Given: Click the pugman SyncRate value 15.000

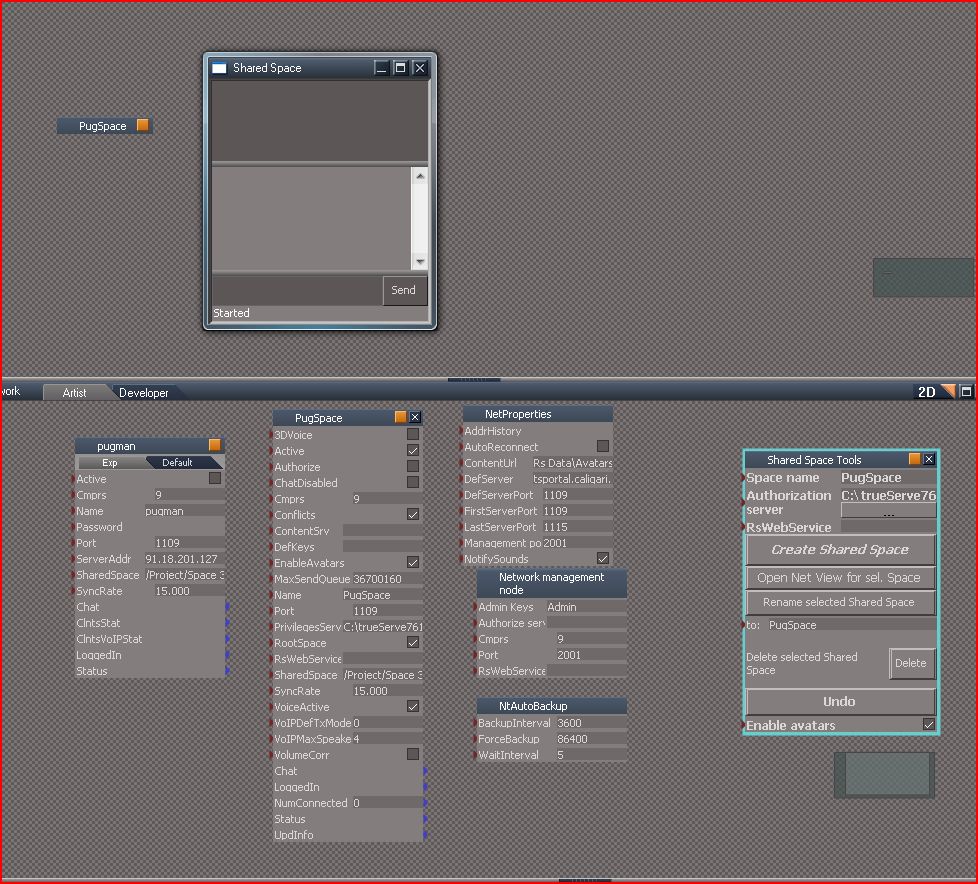Looking at the screenshot, I should [189, 591].
